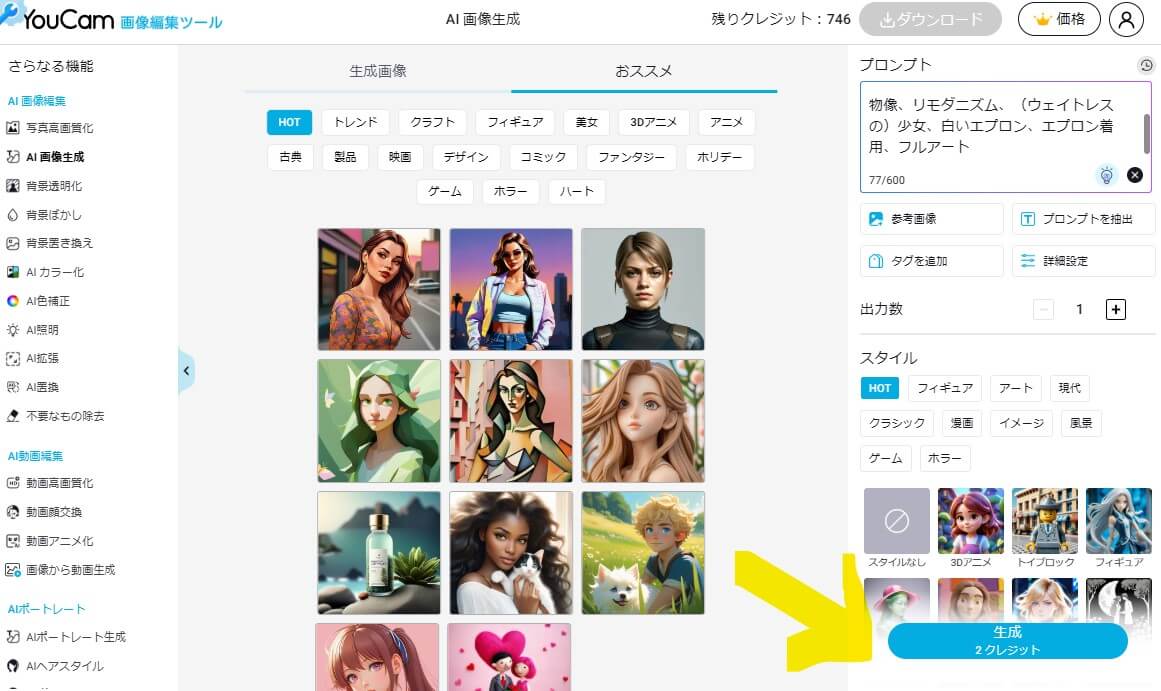1161x691 pixels.
Task: Open 背景ぼかし in sidebar
Action: click(44, 215)
